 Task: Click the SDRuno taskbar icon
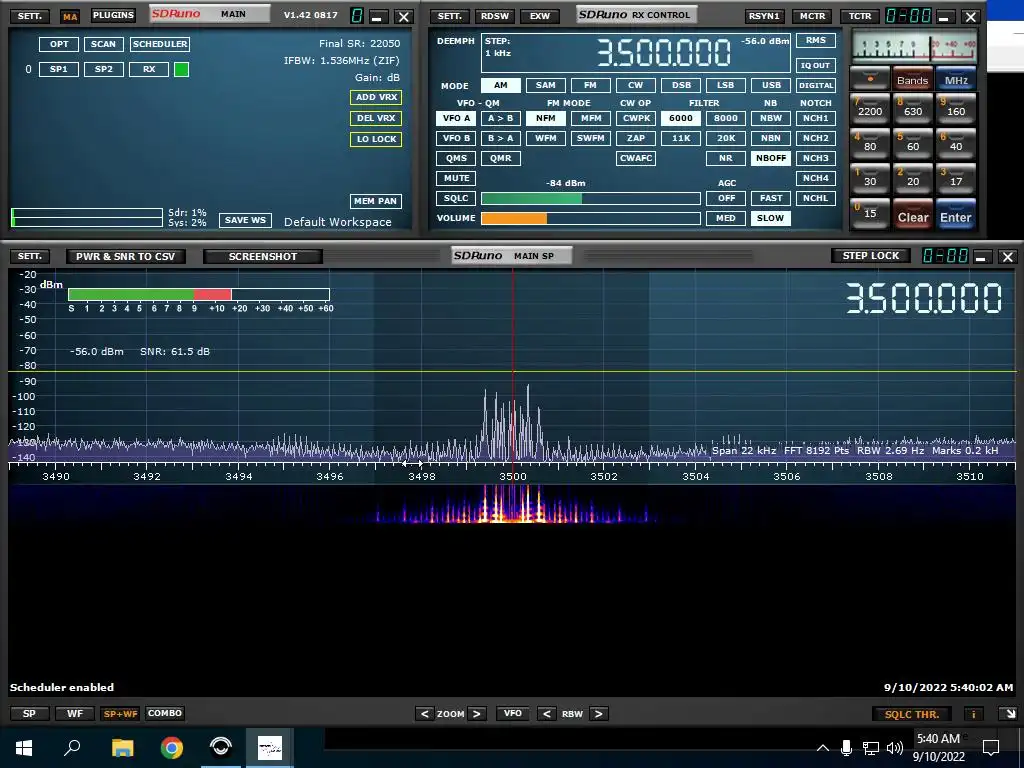point(270,747)
